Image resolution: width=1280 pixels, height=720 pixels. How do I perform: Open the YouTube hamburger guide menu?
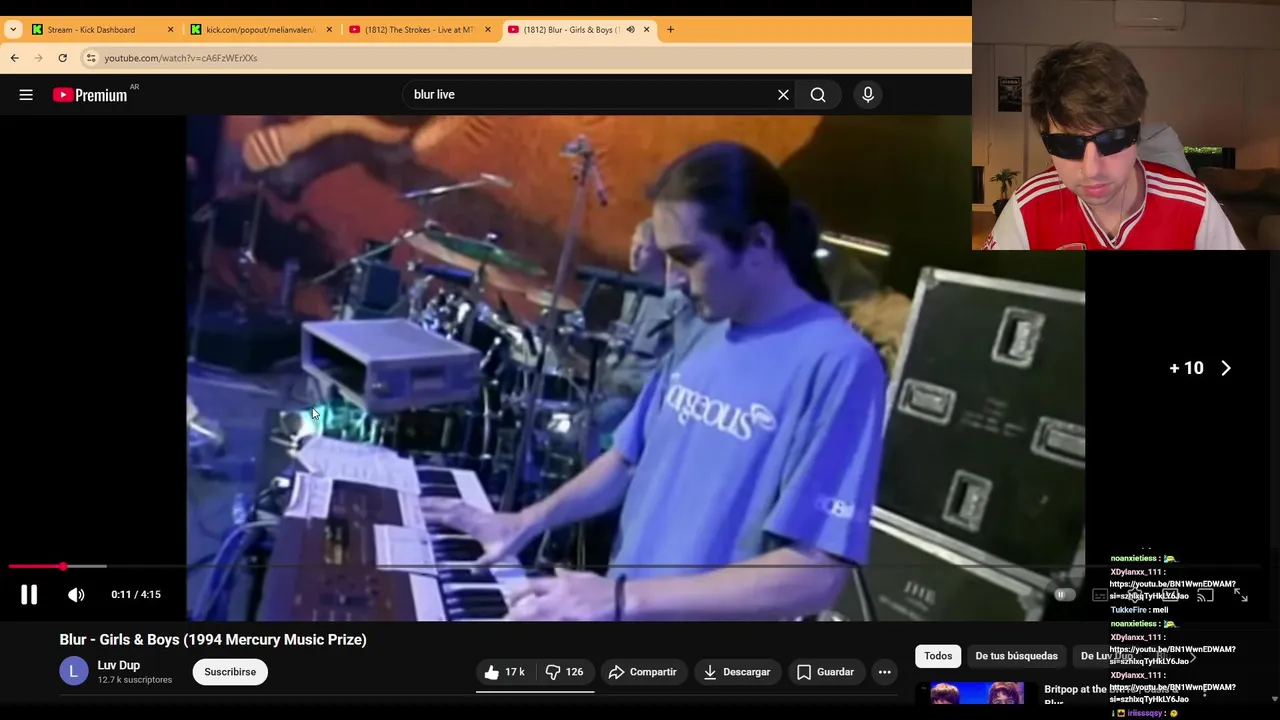pyautogui.click(x=26, y=95)
